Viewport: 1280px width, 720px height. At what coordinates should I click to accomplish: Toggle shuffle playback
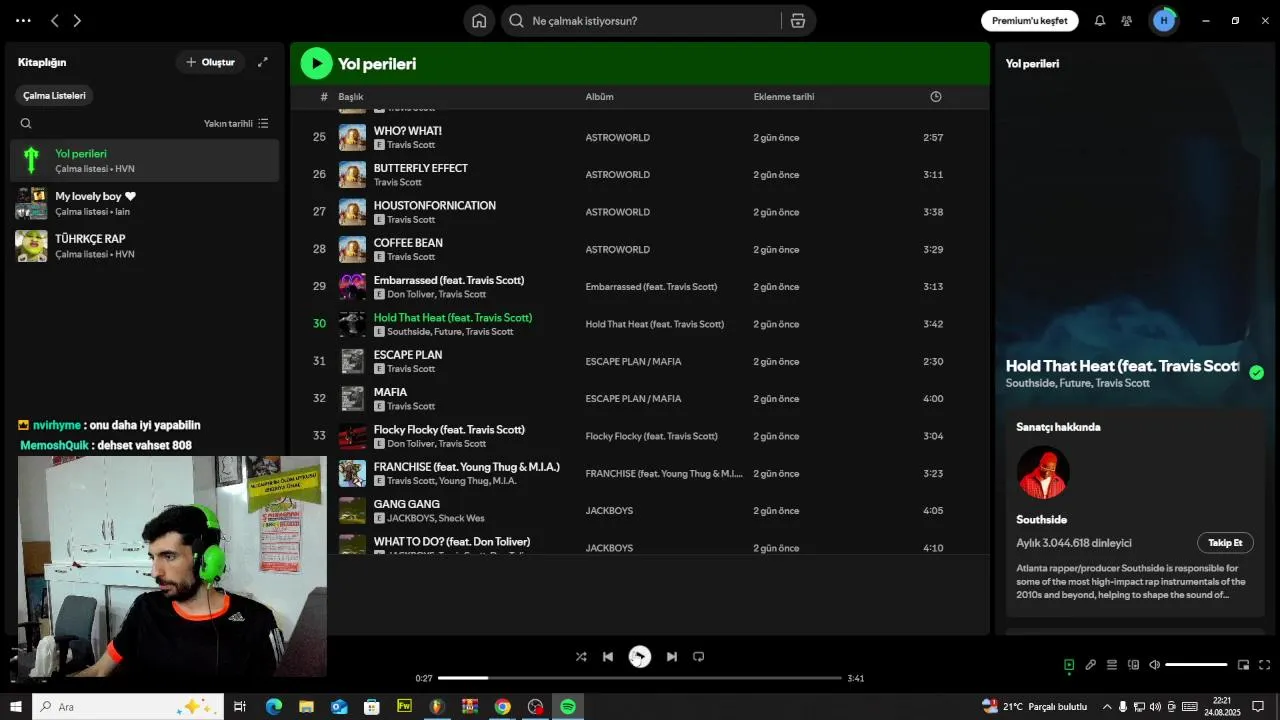pos(581,657)
